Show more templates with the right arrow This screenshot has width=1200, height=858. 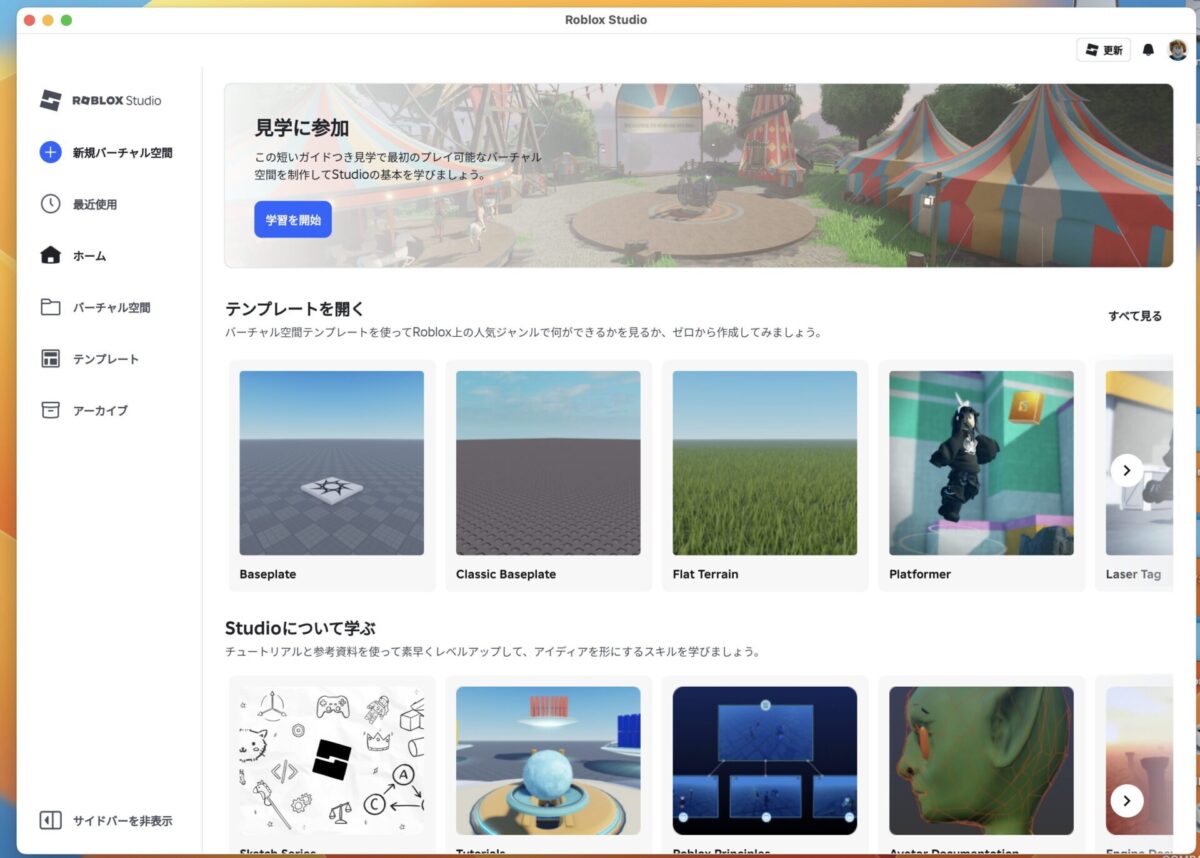[1126, 469]
